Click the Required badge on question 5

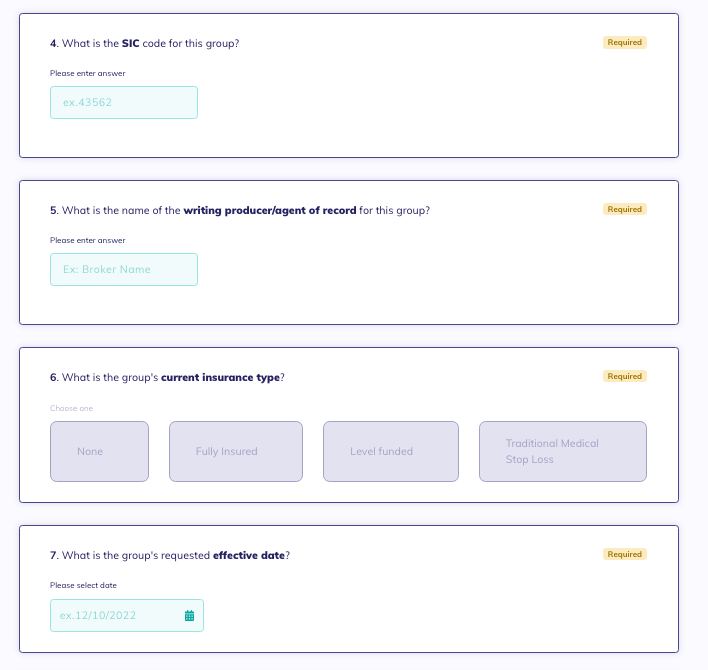pos(624,209)
